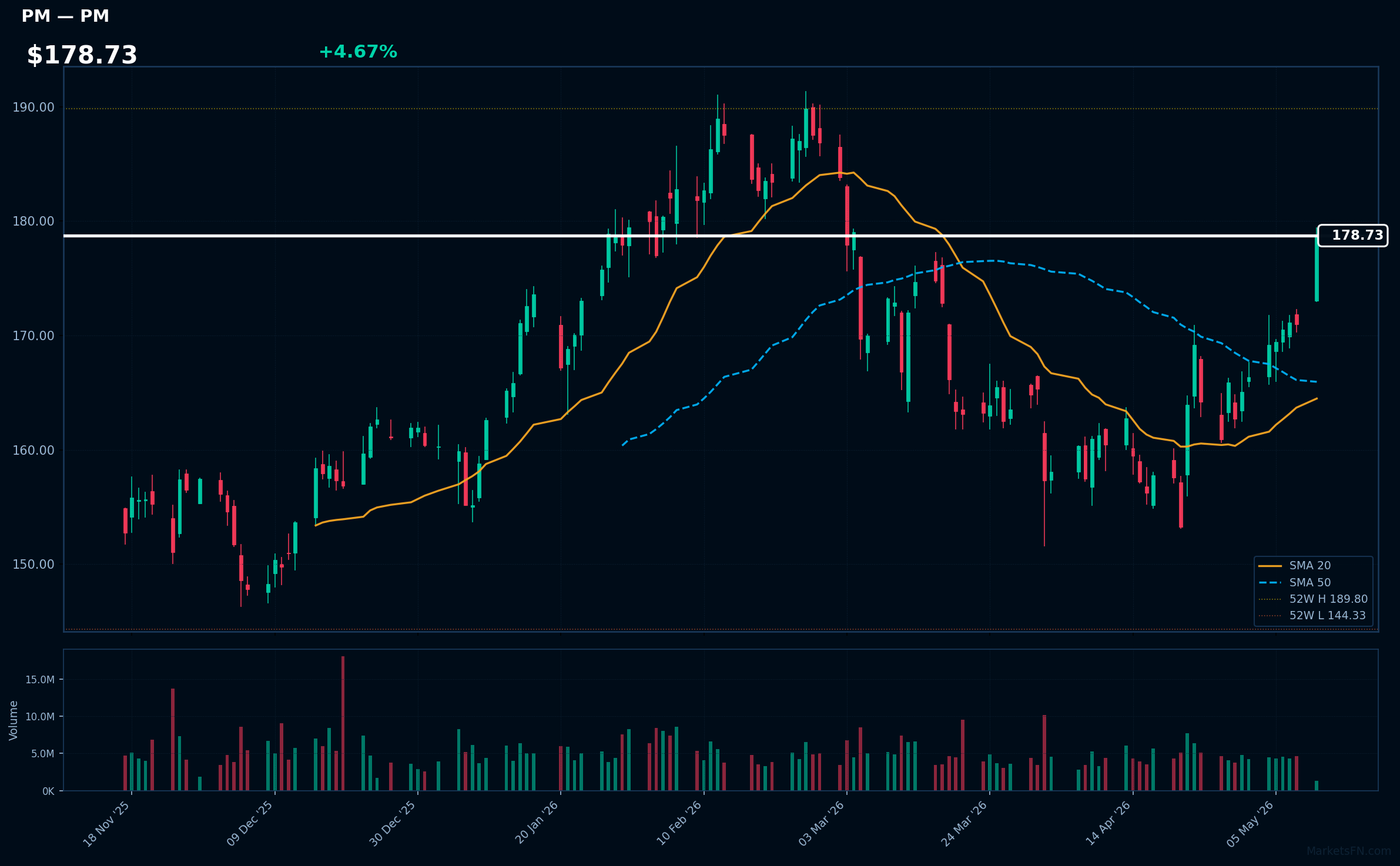Click the PM — PM chart title
This screenshot has width=1400, height=866.
tap(65, 16)
